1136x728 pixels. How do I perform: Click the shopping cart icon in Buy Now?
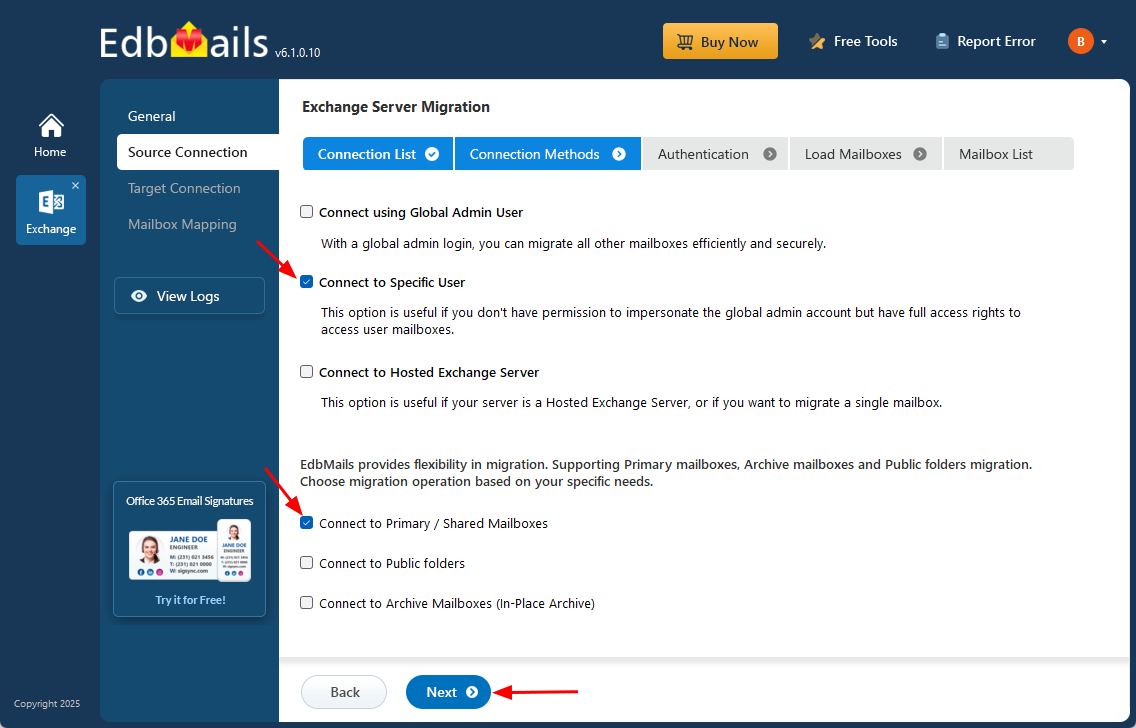[x=685, y=42]
